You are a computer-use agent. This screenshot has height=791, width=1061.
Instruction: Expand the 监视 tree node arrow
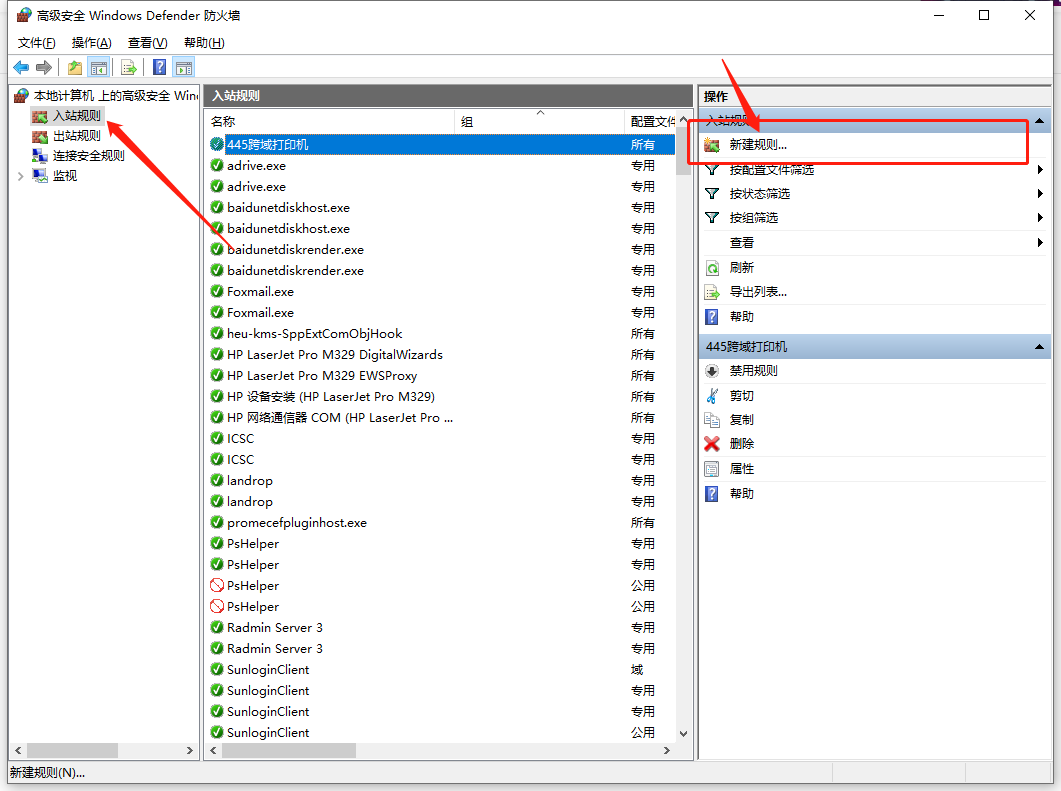coord(20,176)
